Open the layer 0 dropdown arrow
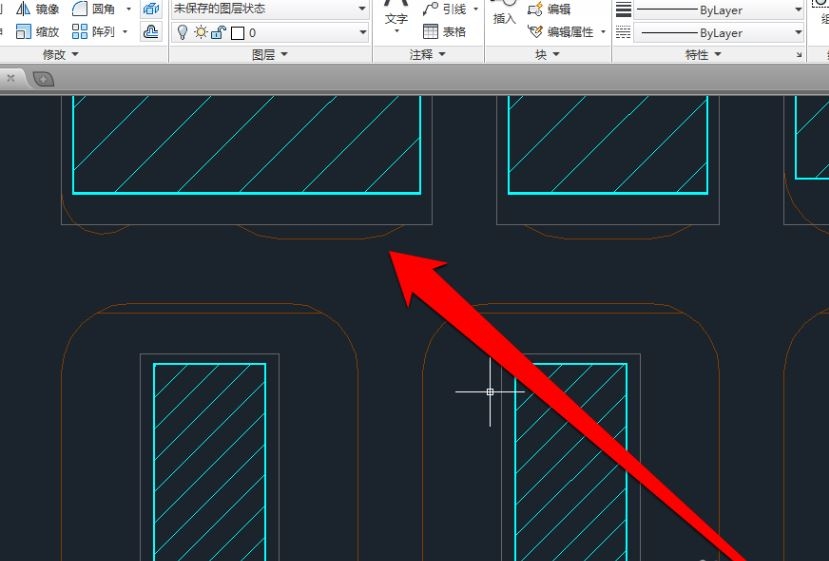 pos(363,33)
